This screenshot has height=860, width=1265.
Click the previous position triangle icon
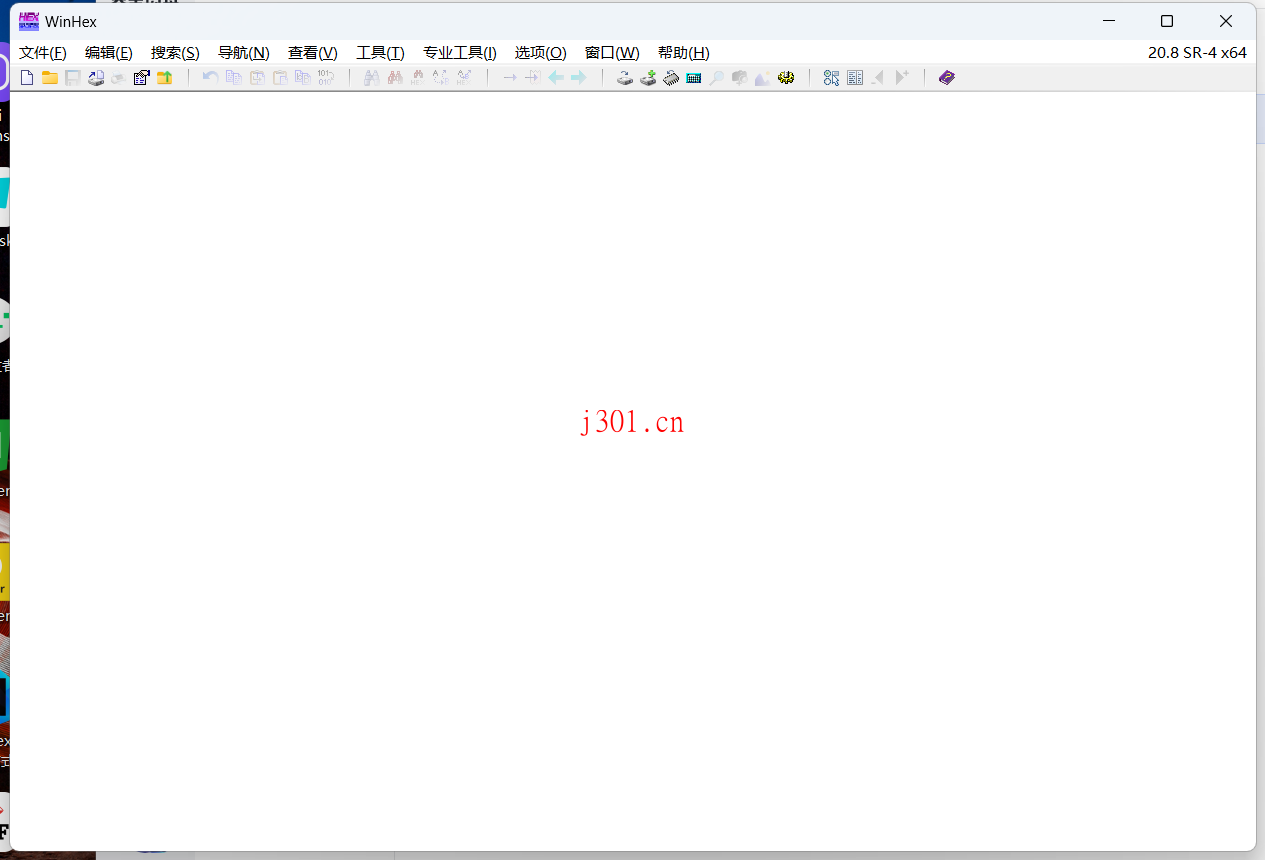point(878,78)
